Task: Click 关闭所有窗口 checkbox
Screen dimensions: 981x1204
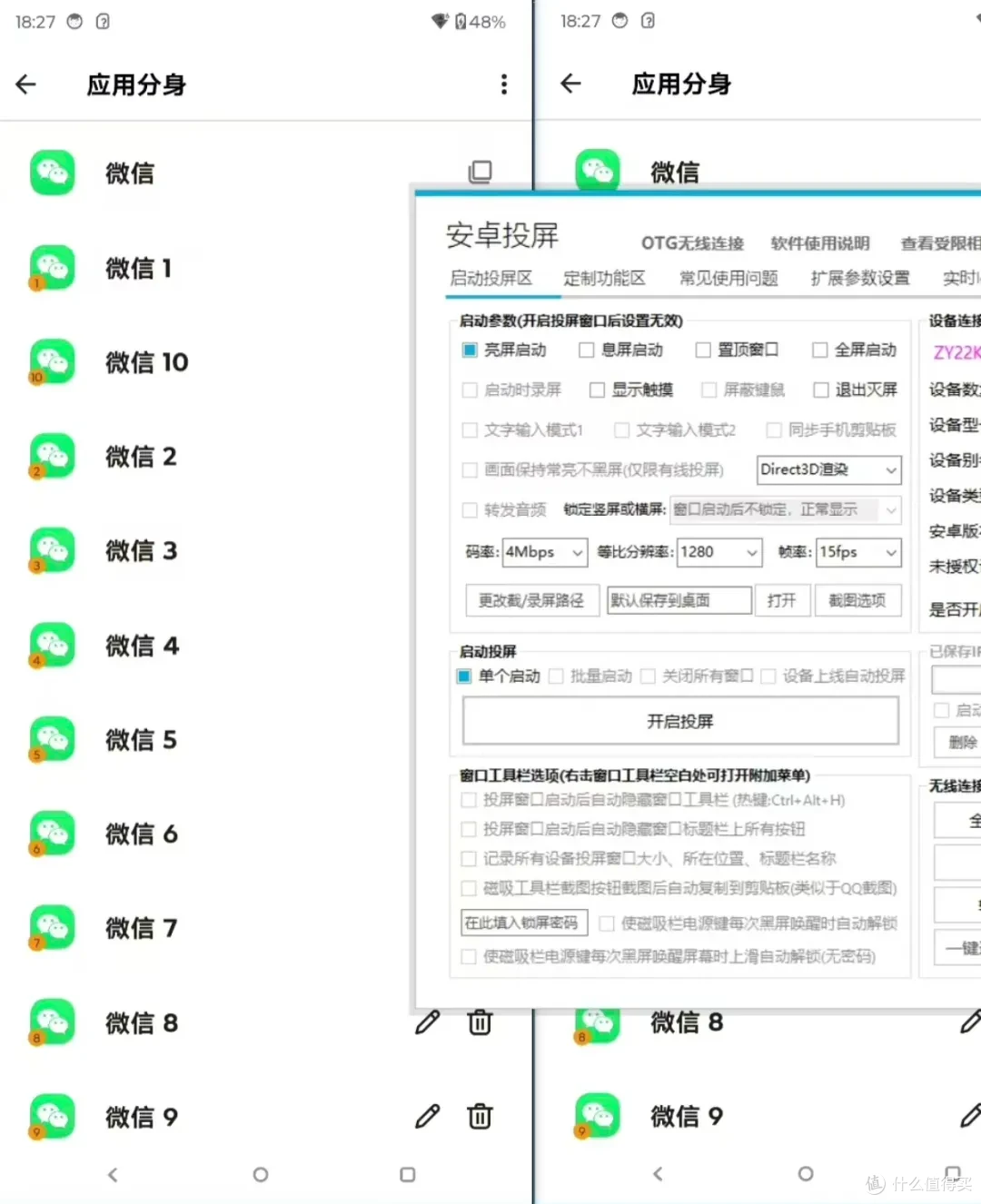Action: [648, 676]
